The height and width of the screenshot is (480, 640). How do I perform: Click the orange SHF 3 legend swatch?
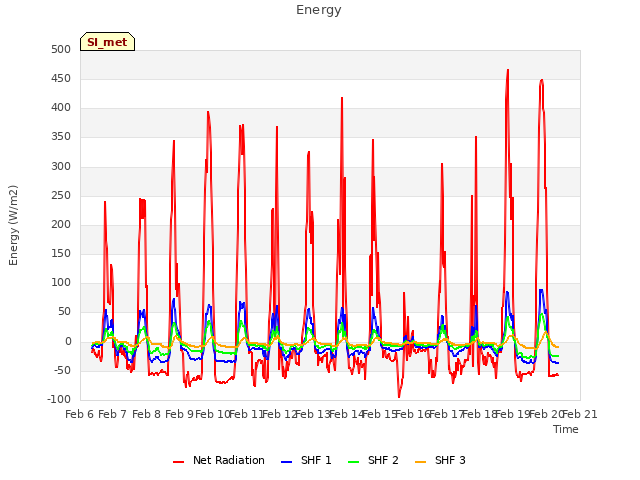pyautogui.click(x=420, y=462)
